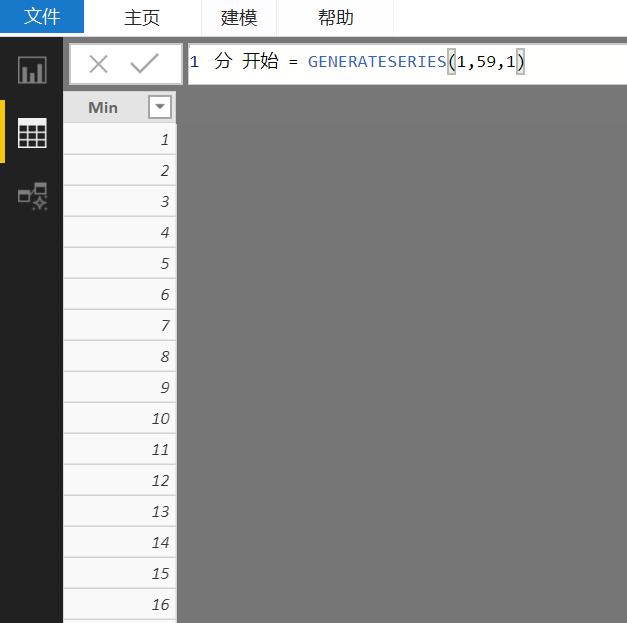The image size is (627, 623).
Task: Click the table name 分 开始 in formula
Action: 246,61
